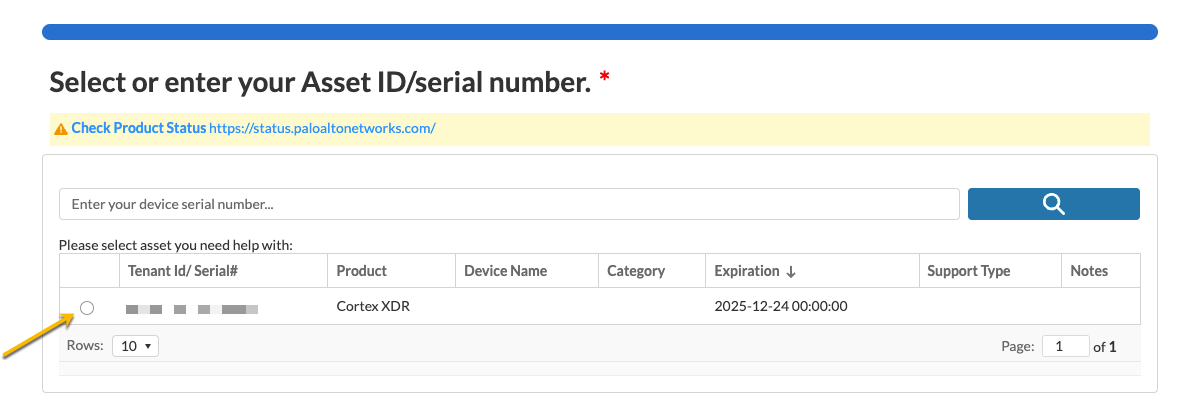Click the blue progress bar at top
1182x407 pixels.
point(599,32)
